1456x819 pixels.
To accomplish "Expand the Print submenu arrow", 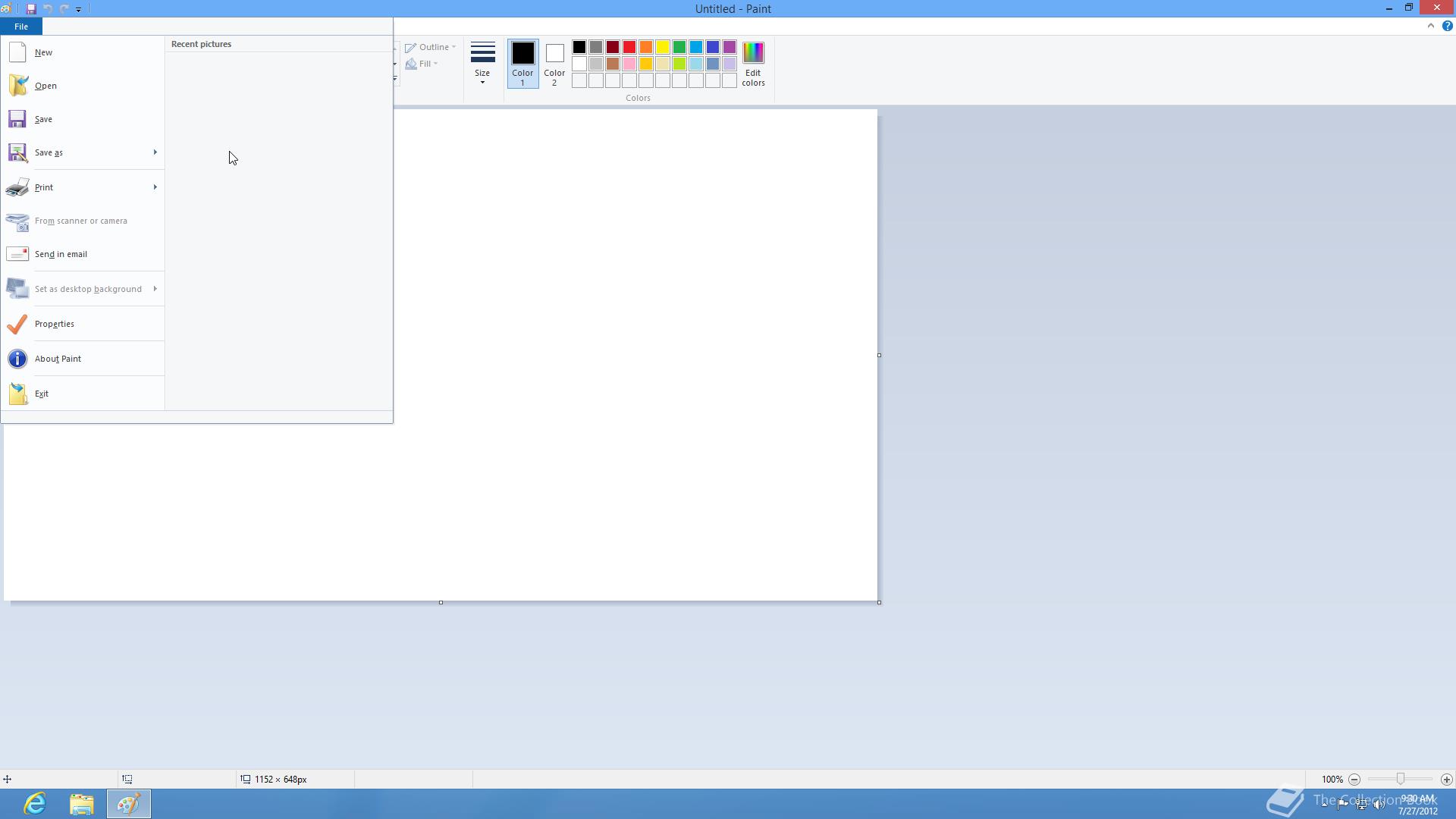I will [155, 187].
